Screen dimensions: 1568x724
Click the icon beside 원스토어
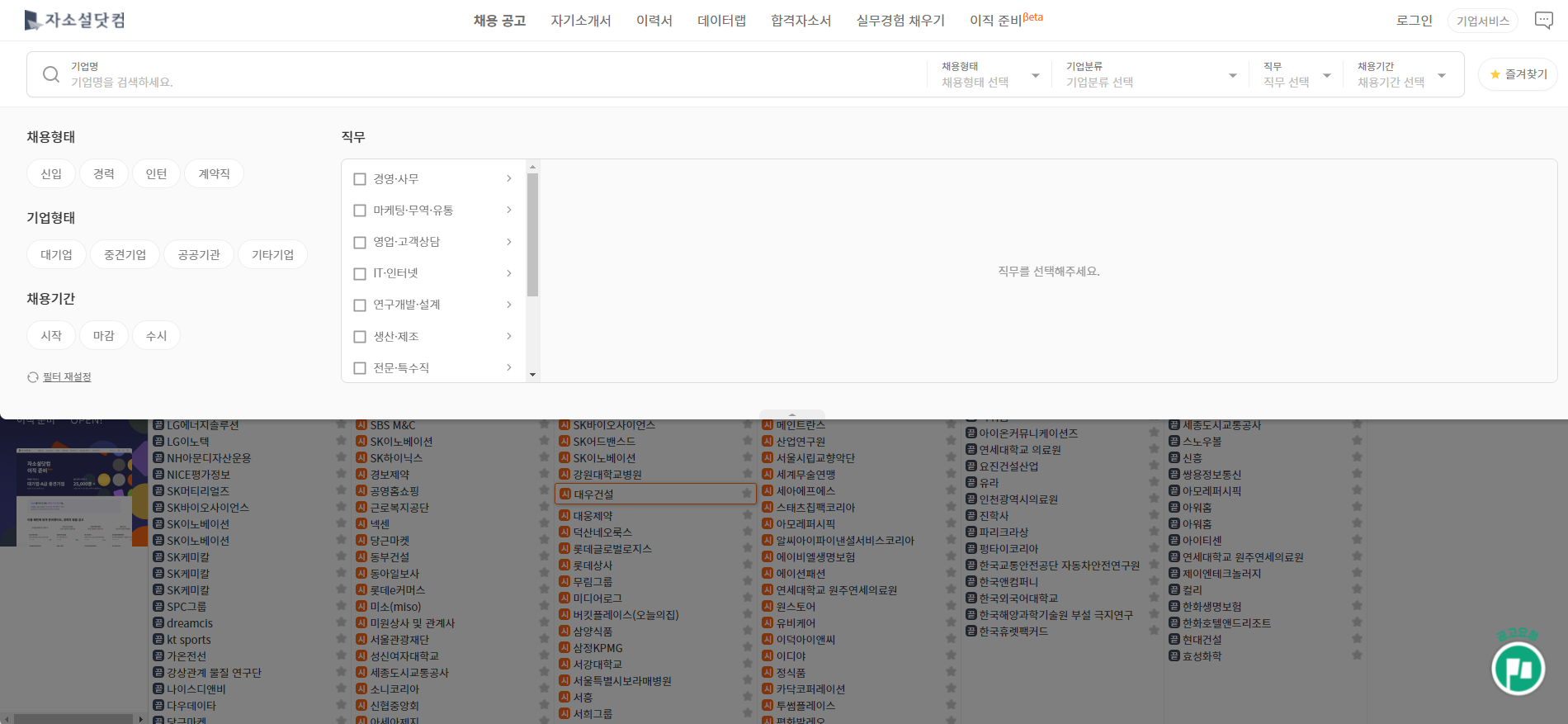pyautogui.click(x=767, y=607)
